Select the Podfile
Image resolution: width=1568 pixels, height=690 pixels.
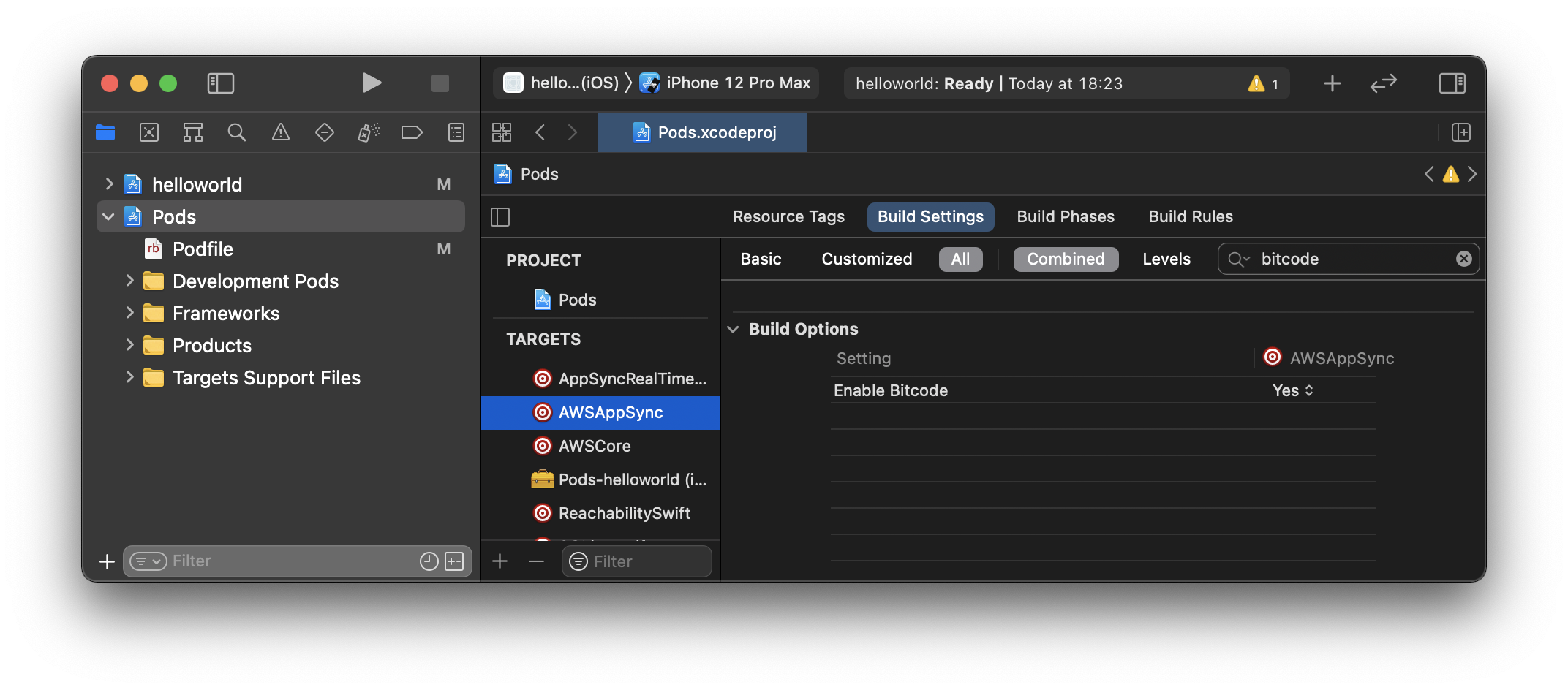(x=203, y=249)
